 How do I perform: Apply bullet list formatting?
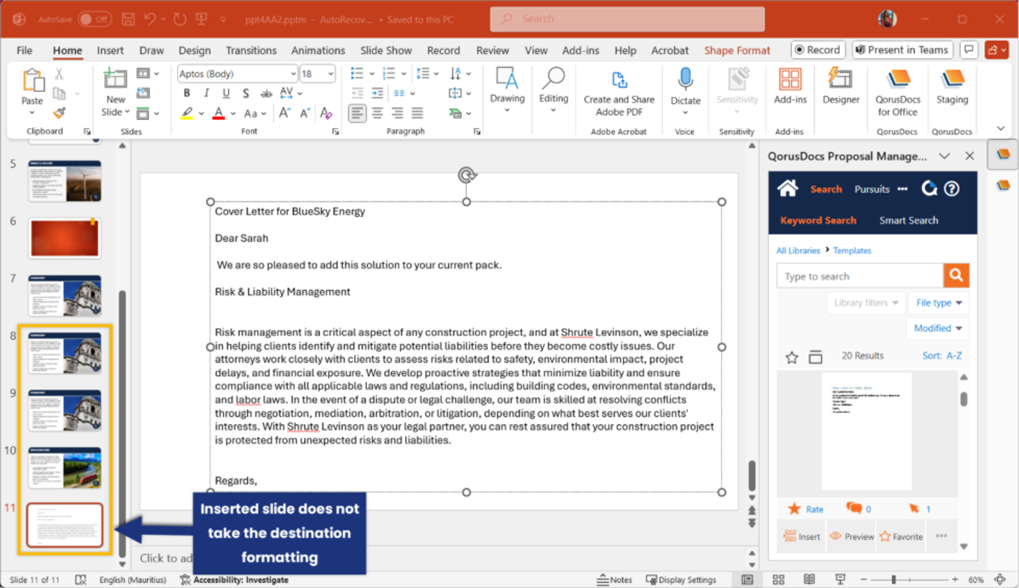click(x=357, y=73)
